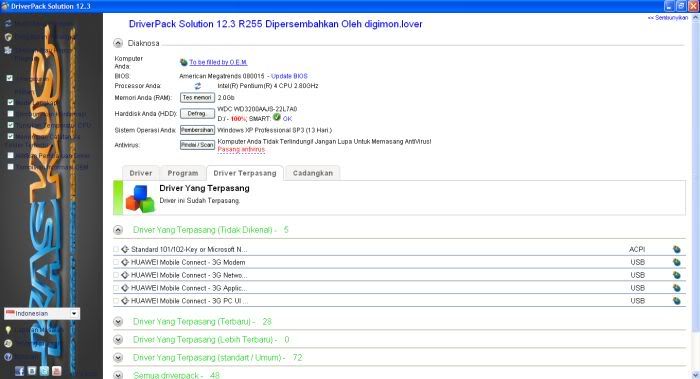Click the Tes memori button

pyautogui.click(x=197, y=97)
